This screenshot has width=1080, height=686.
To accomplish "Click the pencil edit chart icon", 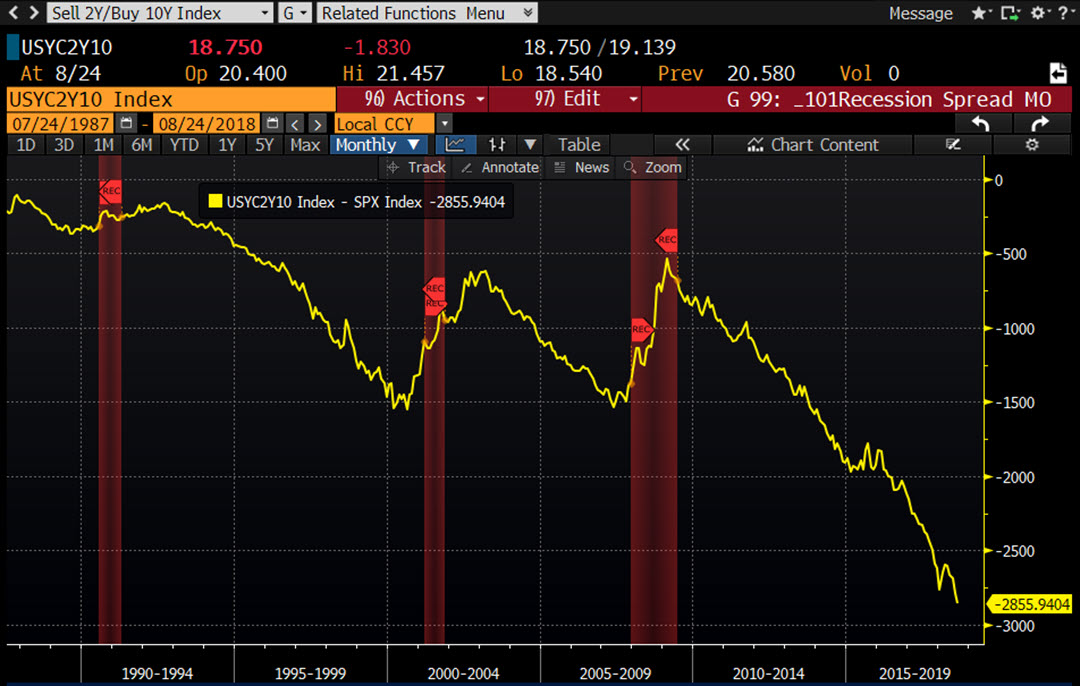I will pos(953,145).
